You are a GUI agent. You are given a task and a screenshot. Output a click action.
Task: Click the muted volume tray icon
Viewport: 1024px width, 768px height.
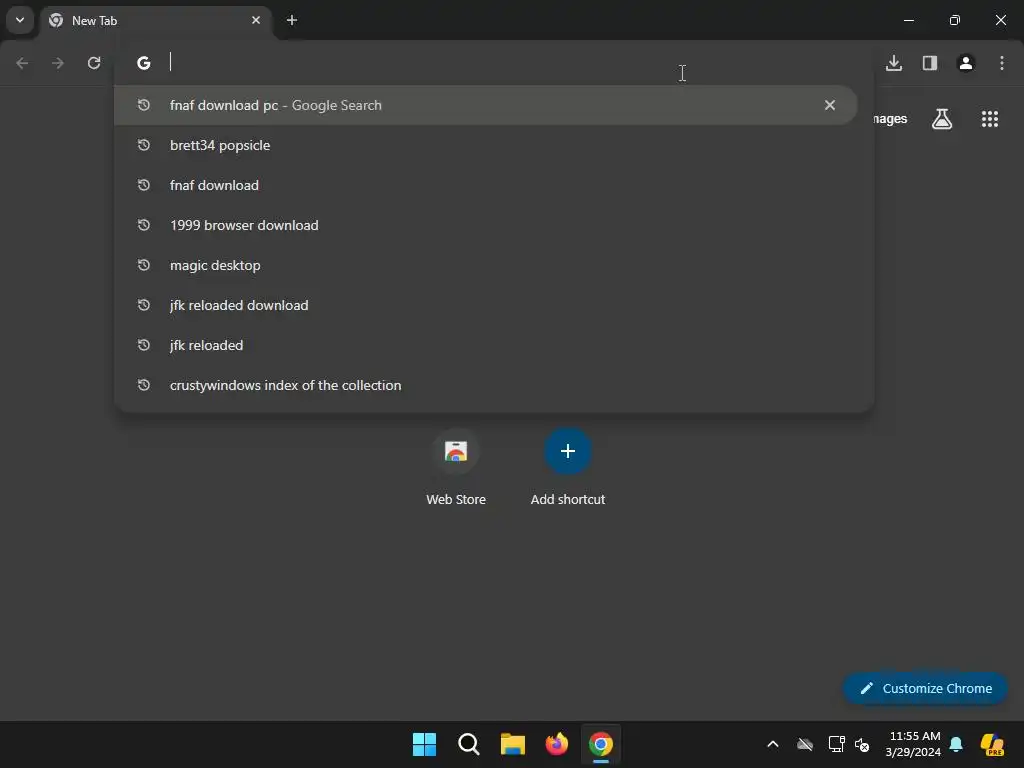click(x=862, y=744)
